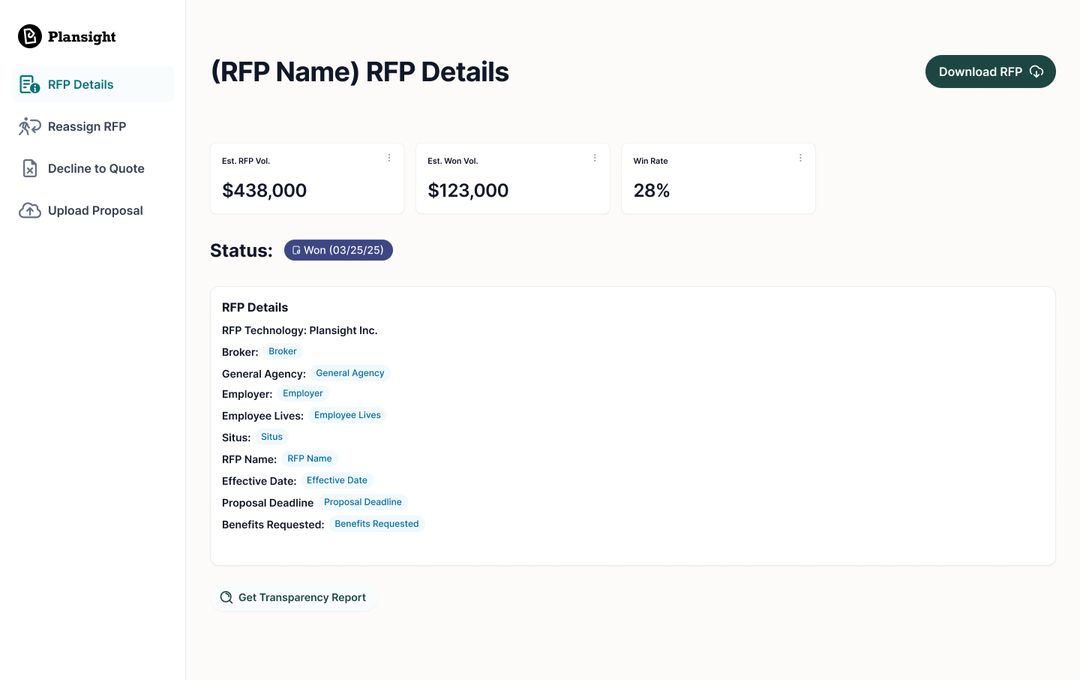Open the Win Rate card options menu

tap(800, 158)
